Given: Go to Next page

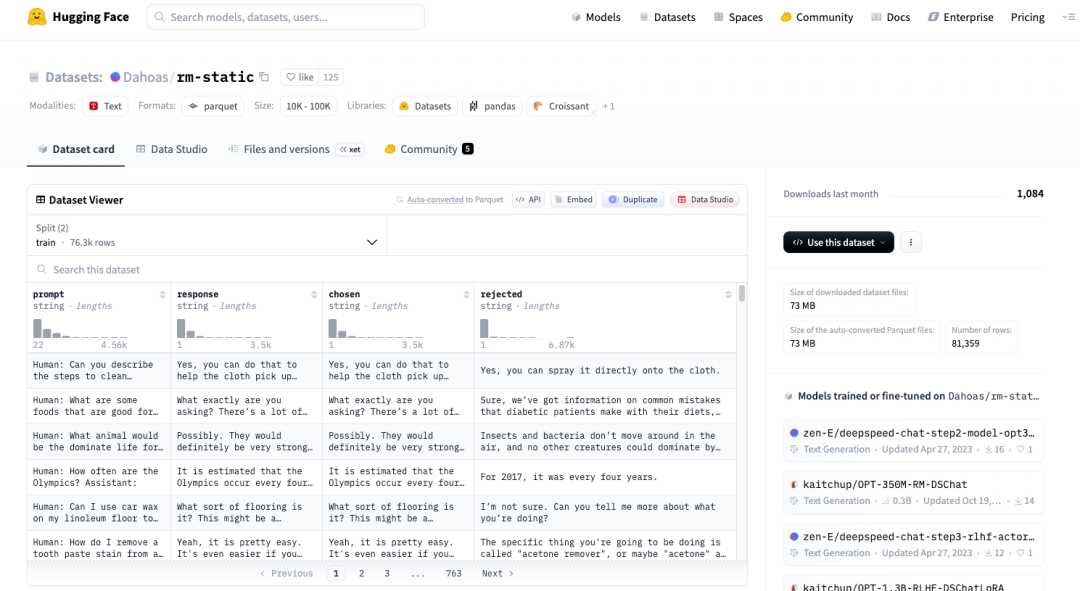Looking at the screenshot, I should tap(497, 573).
